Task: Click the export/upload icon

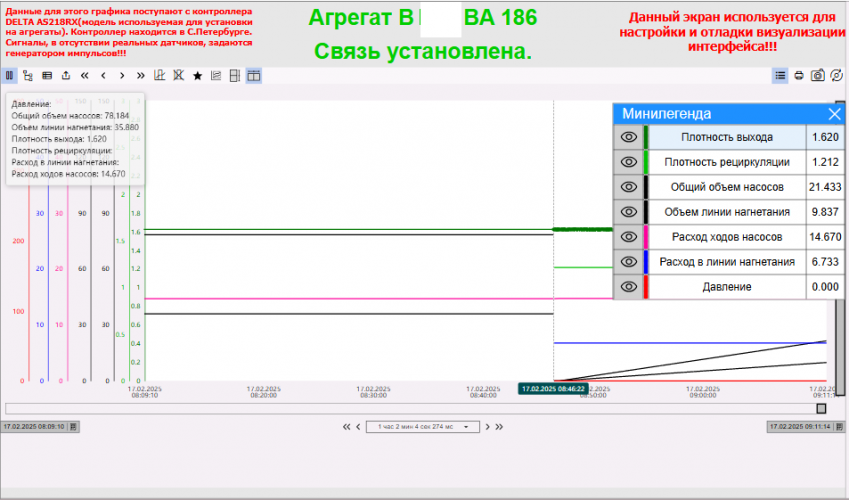Action: [x=66, y=75]
